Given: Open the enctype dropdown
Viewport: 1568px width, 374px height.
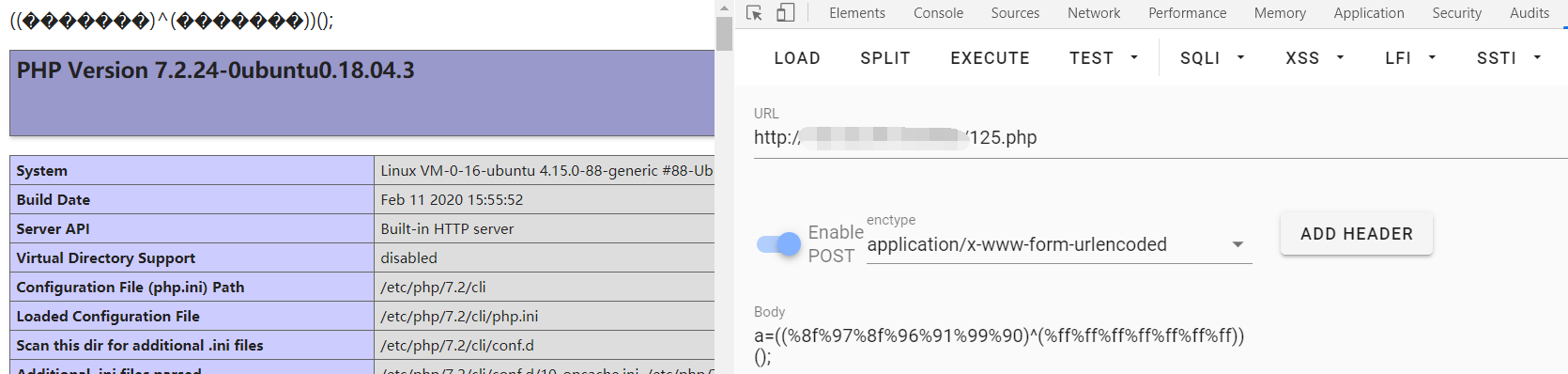Looking at the screenshot, I should click(x=1059, y=244).
